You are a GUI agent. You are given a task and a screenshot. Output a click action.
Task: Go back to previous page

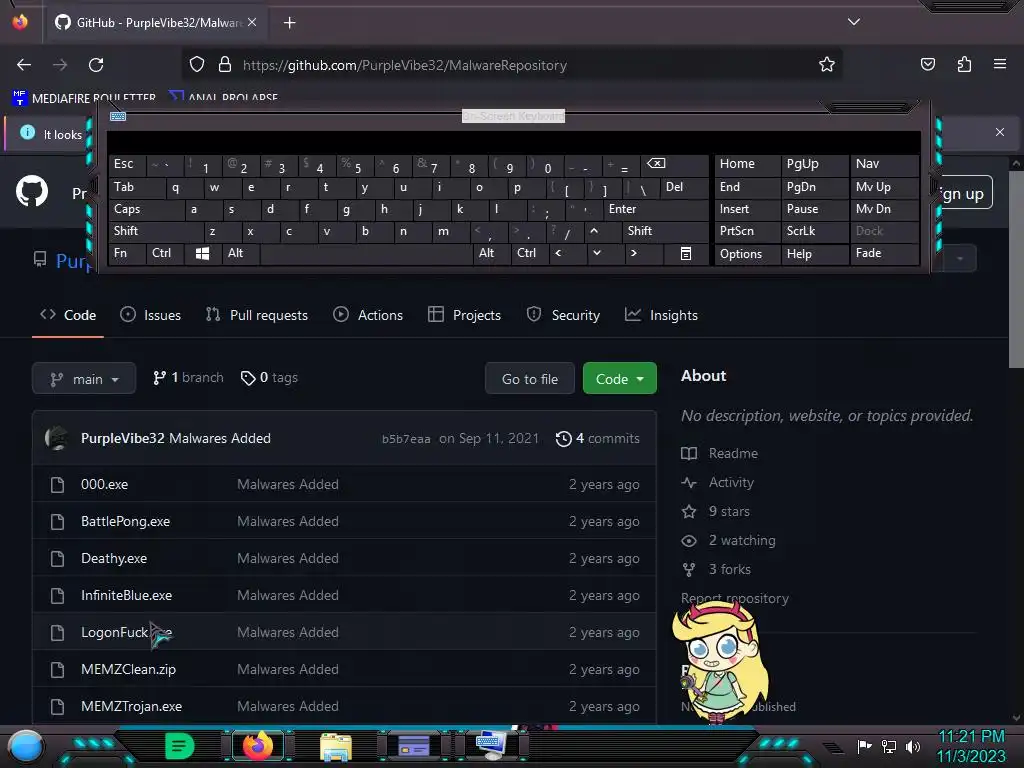click(x=24, y=65)
